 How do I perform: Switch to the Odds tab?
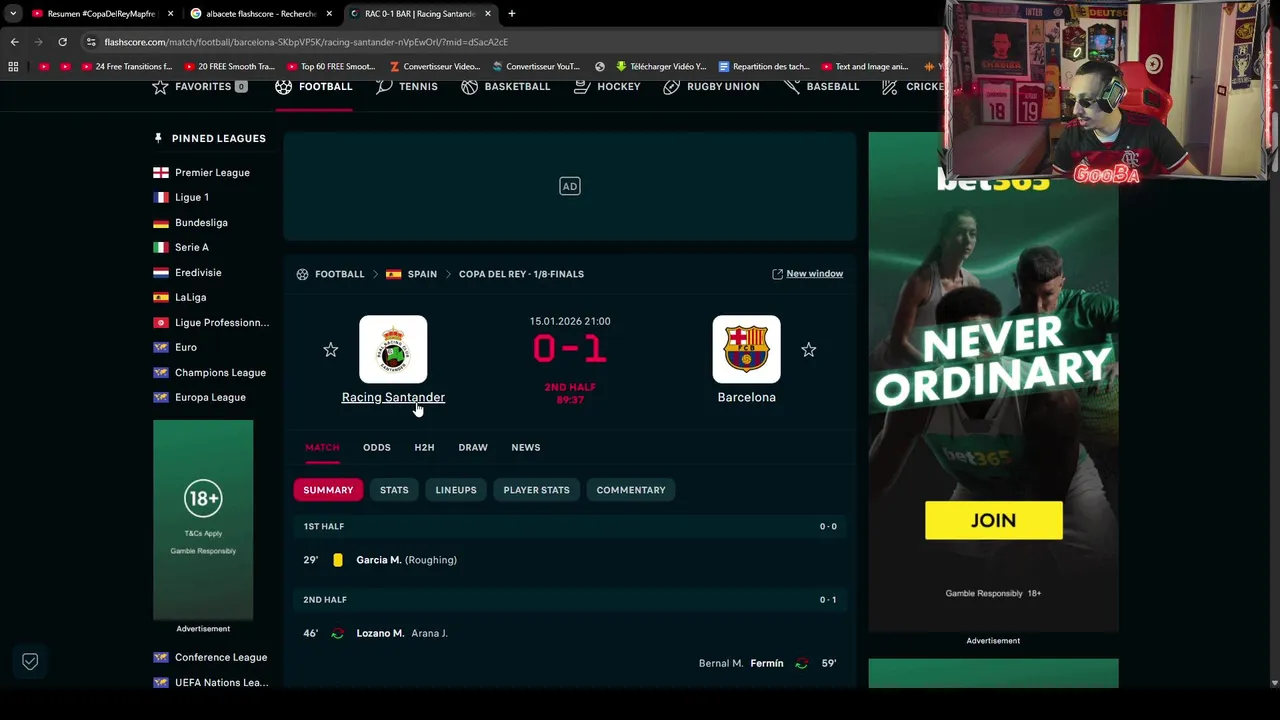pyautogui.click(x=377, y=447)
